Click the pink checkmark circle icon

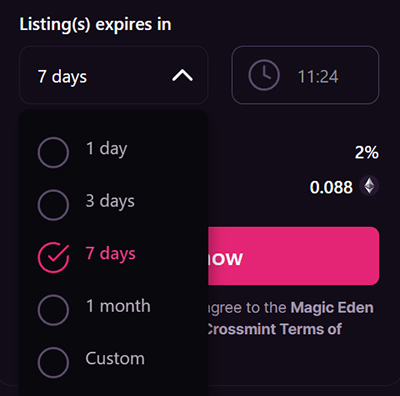(53, 257)
